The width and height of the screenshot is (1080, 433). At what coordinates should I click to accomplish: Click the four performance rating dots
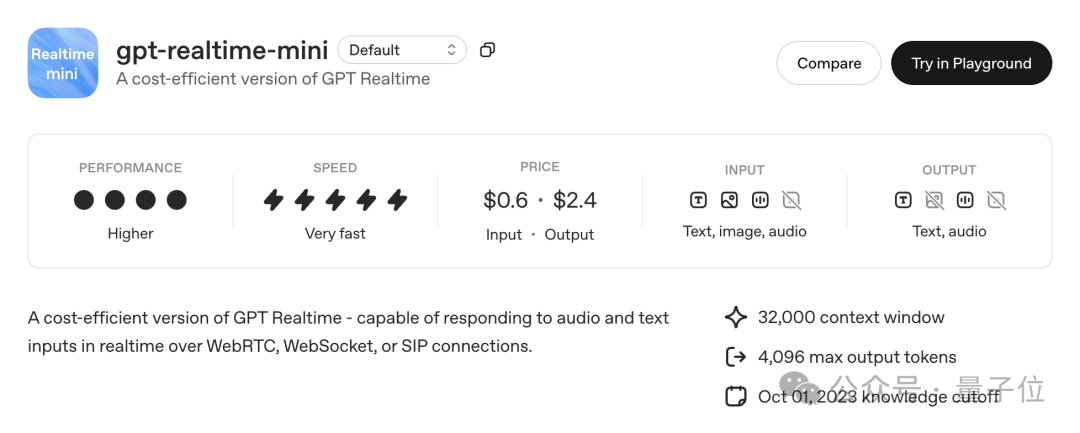pos(130,200)
